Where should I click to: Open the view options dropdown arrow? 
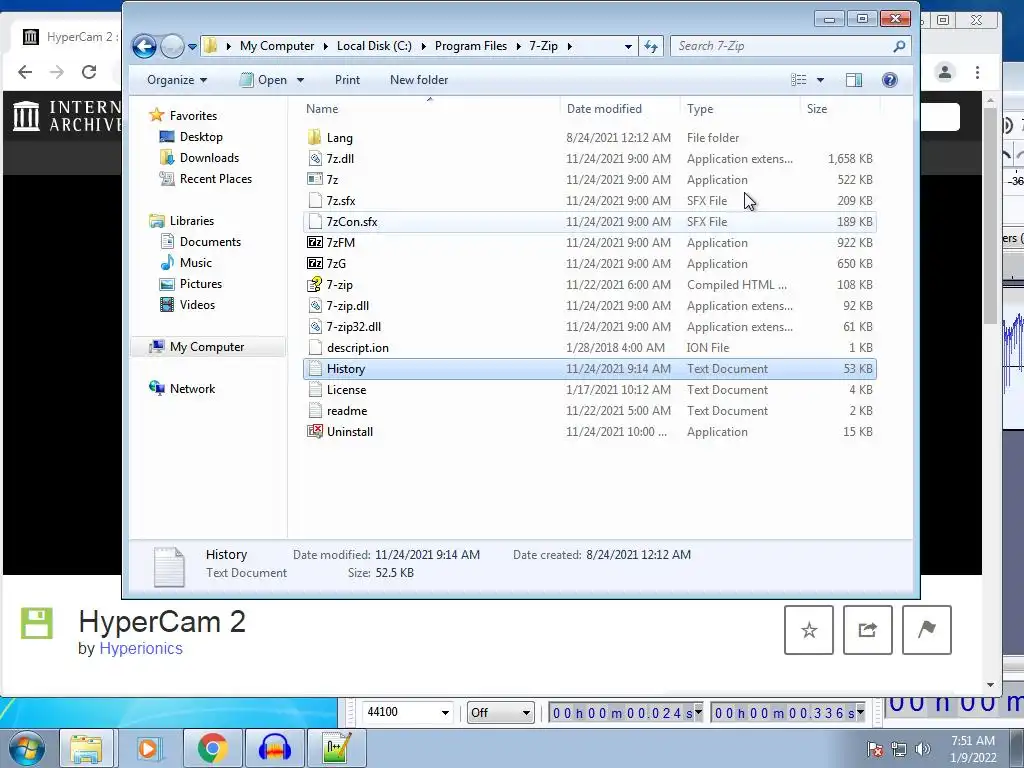click(820, 80)
